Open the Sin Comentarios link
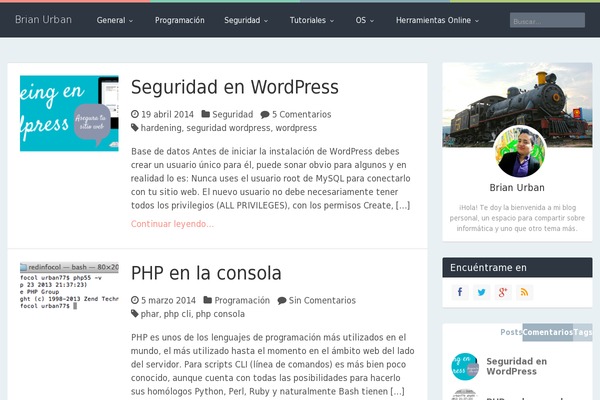The height and width of the screenshot is (400, 600). (322, 300)
